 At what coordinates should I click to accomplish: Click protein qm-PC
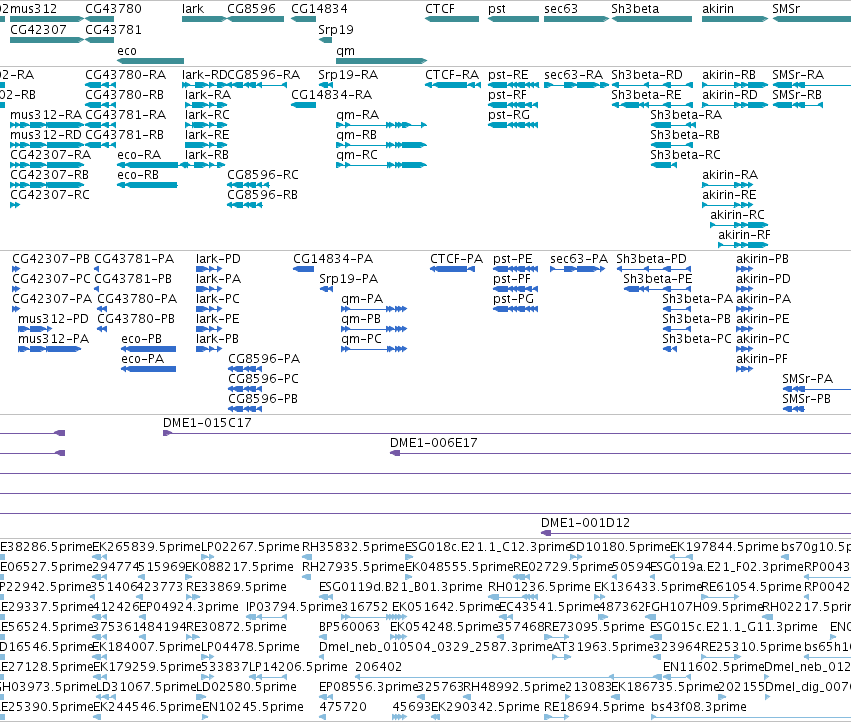tap(361, 339)
